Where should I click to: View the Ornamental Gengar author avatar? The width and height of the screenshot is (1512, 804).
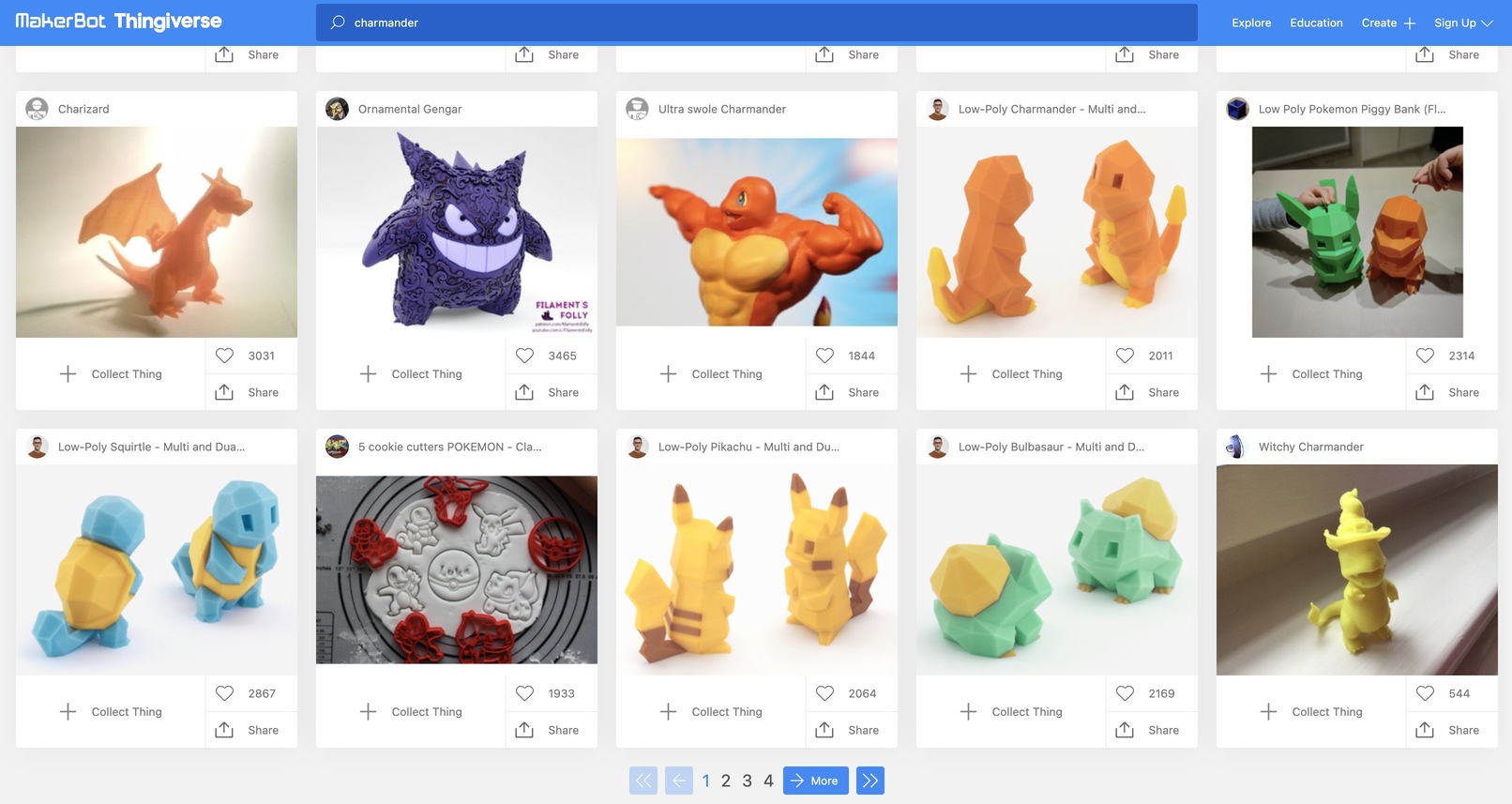pos(337,109)
